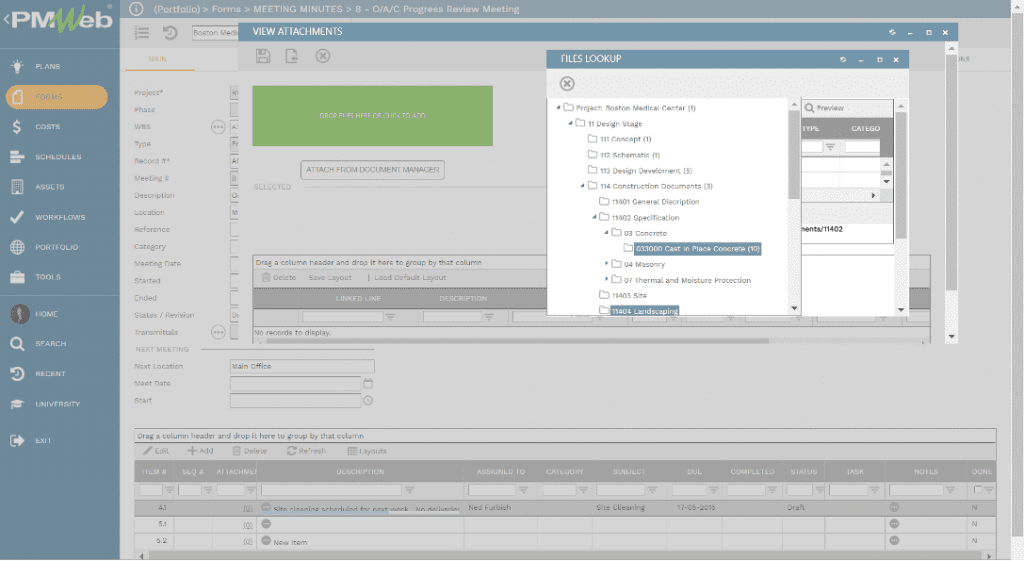Open WBS ellipsis lookup button
This screenshot has width=1024, height=561.
point(218,127)
